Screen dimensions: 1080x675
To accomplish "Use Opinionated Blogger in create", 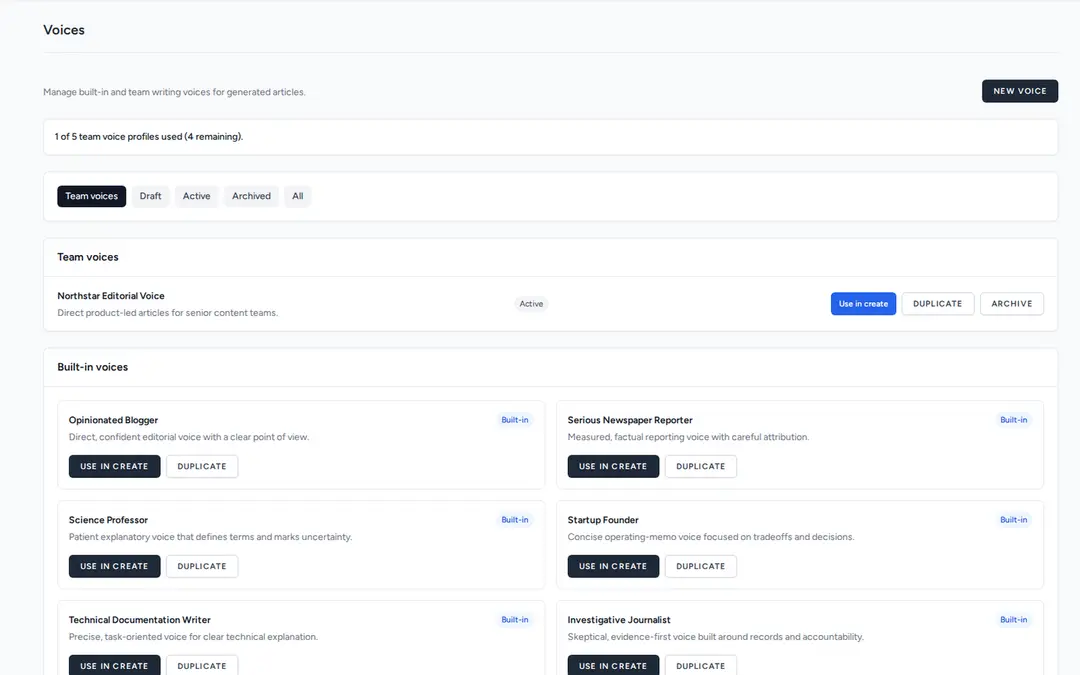I will [114, 466].
